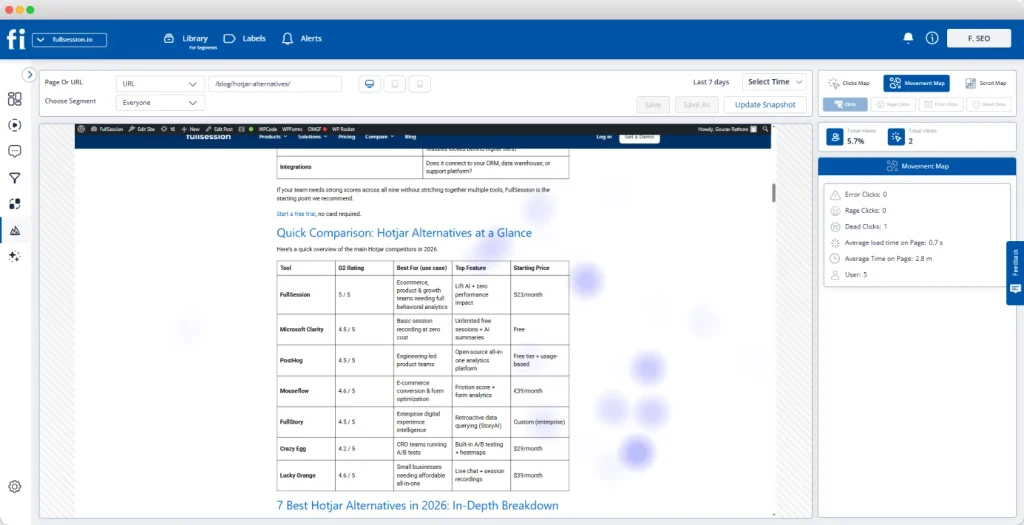The height and width of the screenshot is (525, 1024).
Task: Toggle the Rage Clicks filter
Action: (893, 104)
